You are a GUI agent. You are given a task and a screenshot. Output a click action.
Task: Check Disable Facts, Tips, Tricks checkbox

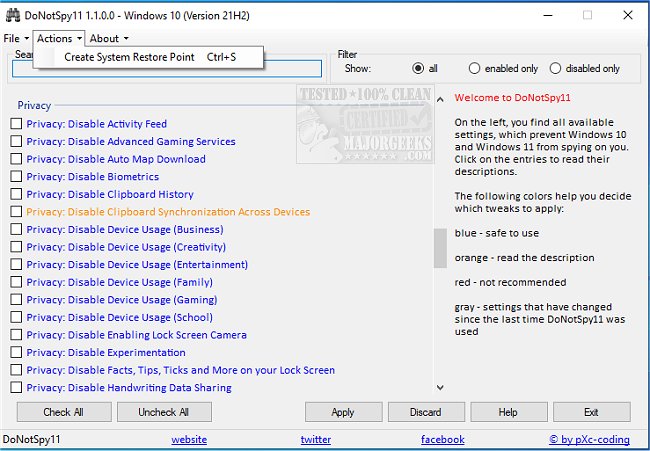pos(16,370)
